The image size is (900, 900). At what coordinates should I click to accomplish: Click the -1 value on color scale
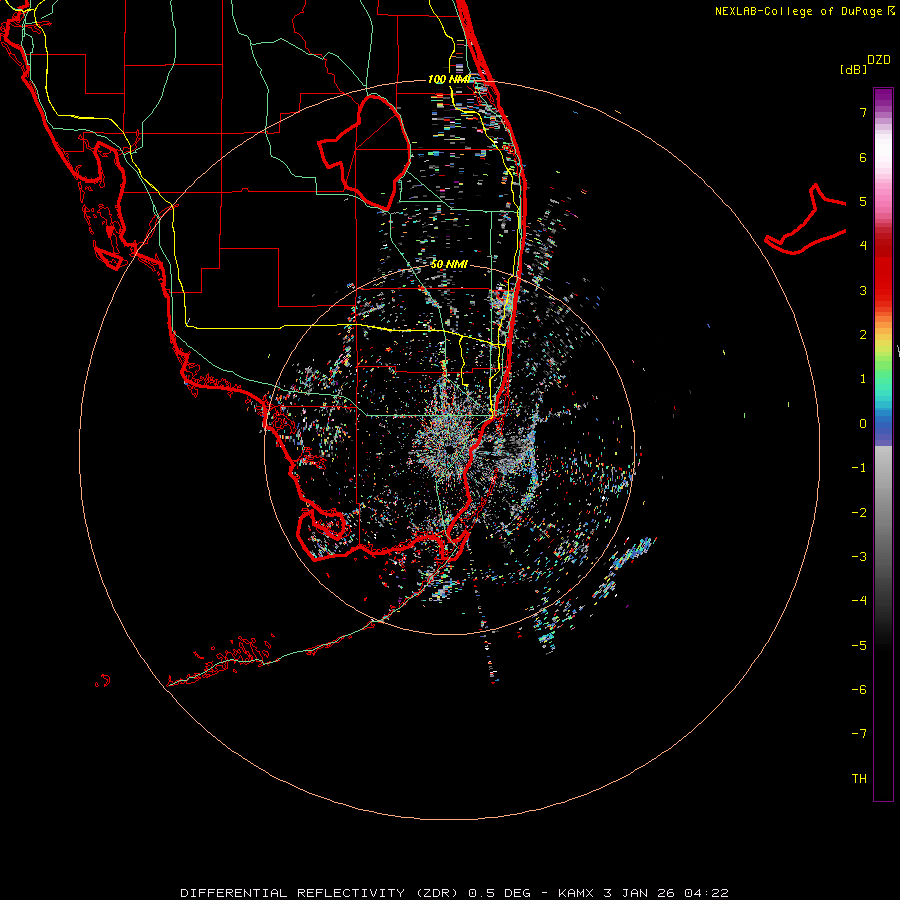coord(859,468)
